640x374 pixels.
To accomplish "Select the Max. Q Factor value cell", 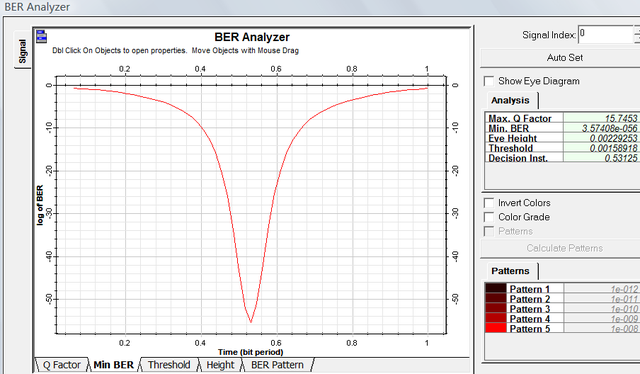I will coord(601,118).
